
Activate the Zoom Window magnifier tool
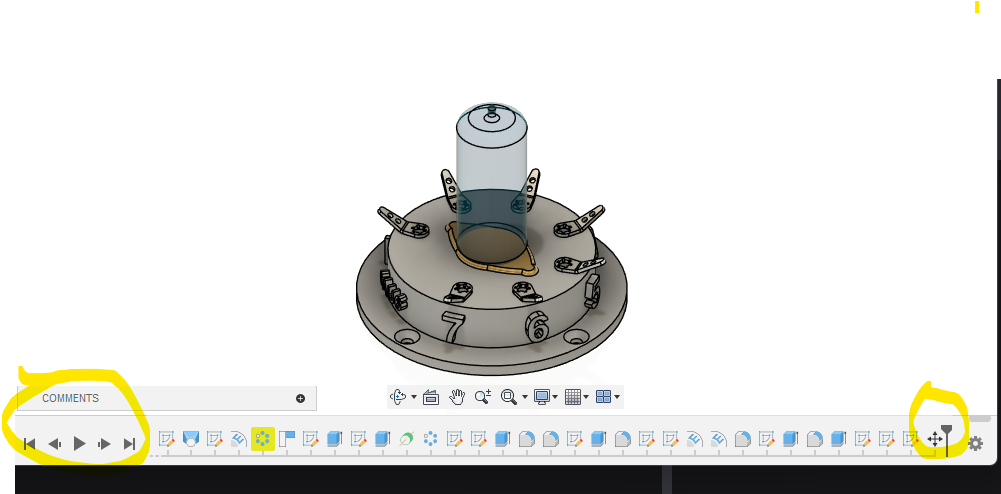coord(509,397)
